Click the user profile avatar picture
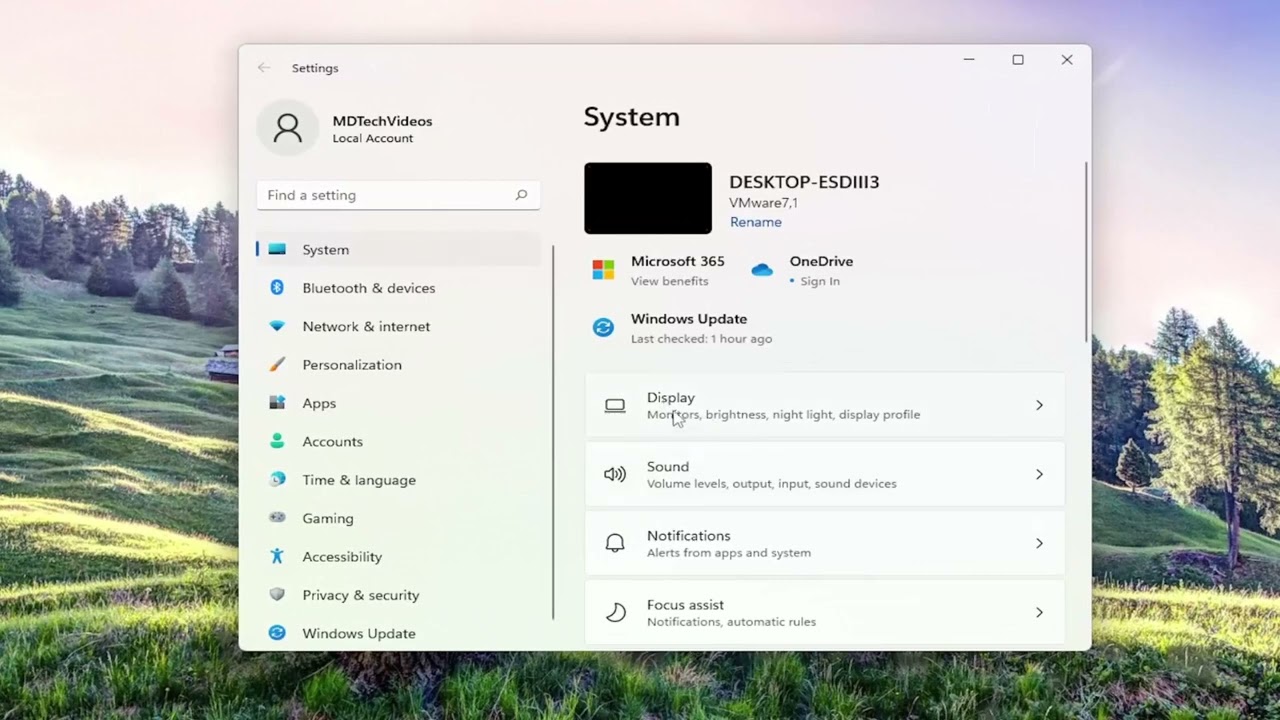Viewport: 1280px width, 720px height. (x=288, y=128)
